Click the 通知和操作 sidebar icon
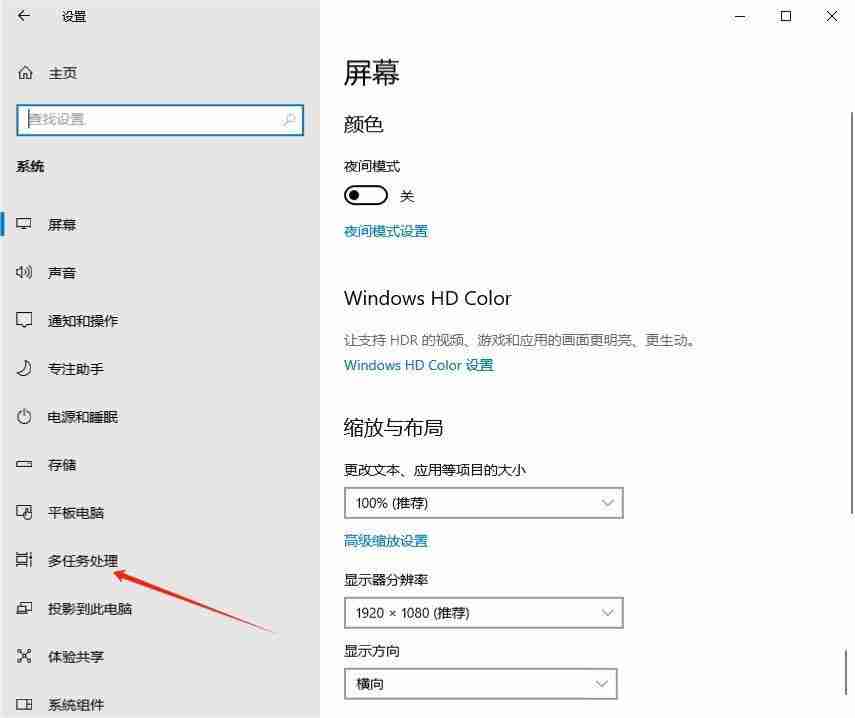 (x=24, y=320)
